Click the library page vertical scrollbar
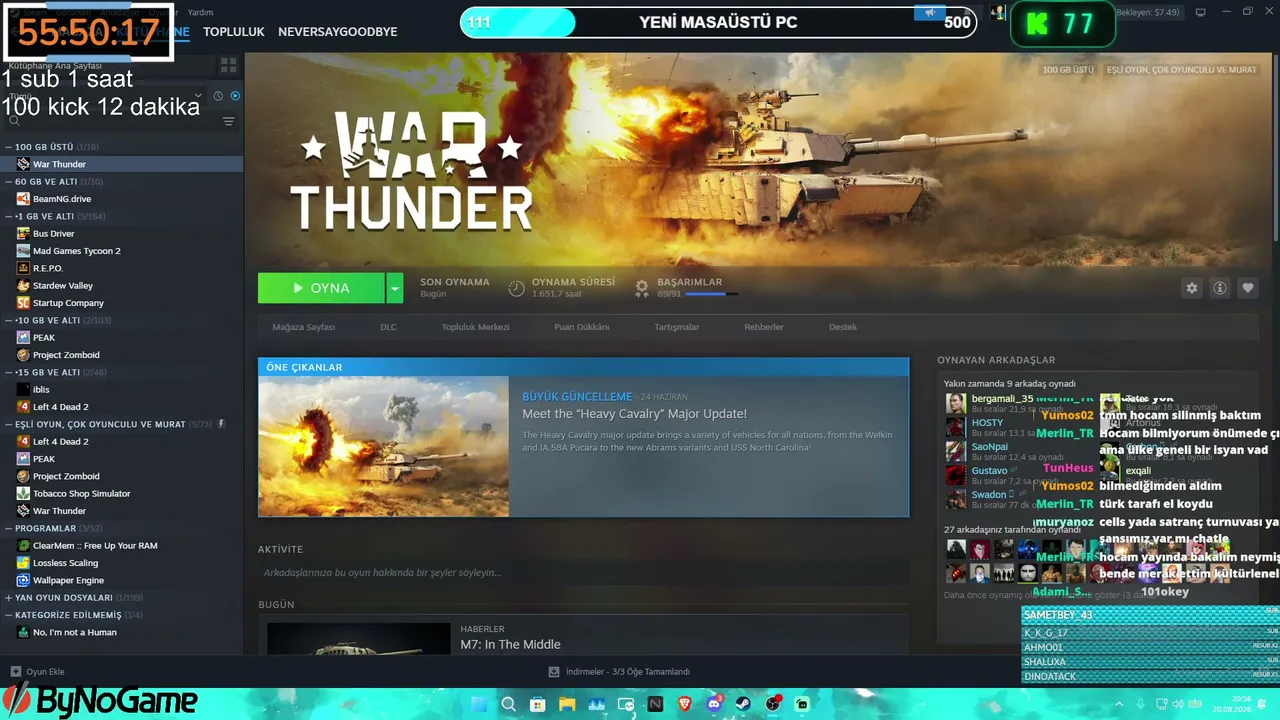 pyautogui.click(x=1275, y=150)
